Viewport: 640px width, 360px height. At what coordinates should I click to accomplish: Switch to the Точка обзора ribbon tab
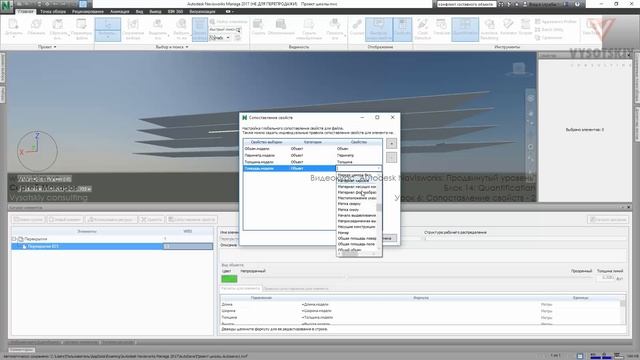53,11
